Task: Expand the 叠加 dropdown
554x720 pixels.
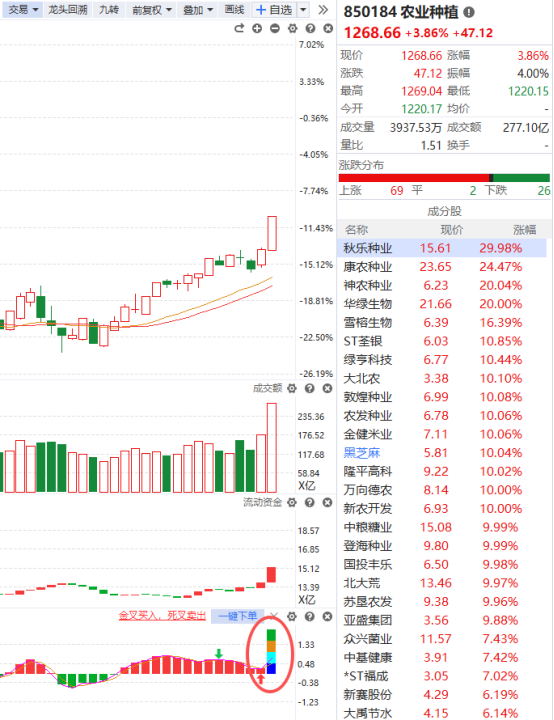Action: 198,9
